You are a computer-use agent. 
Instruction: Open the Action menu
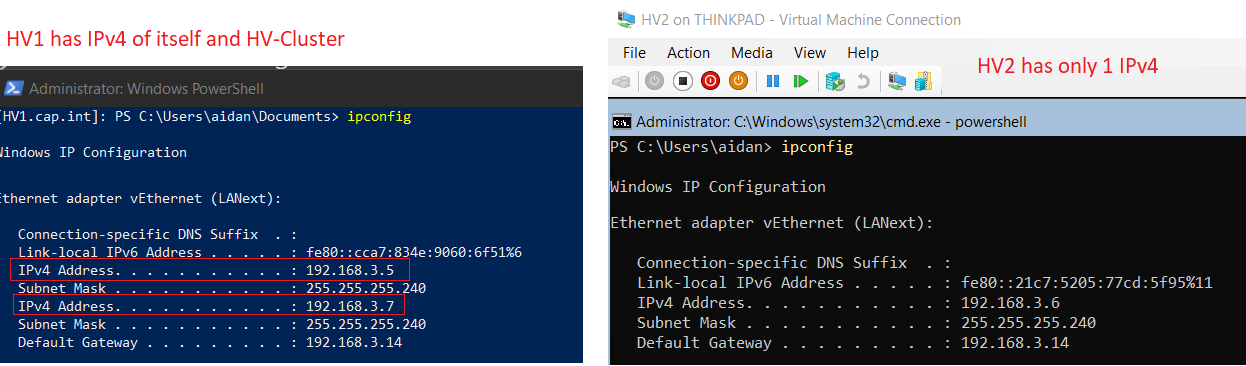(x=688, y=52)
